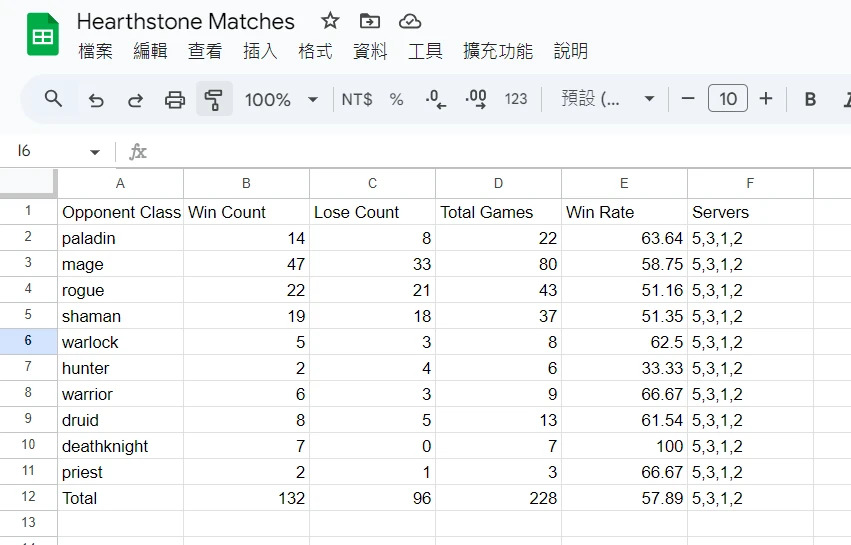Rename the Hearthstone Matches title

point(186,22)
